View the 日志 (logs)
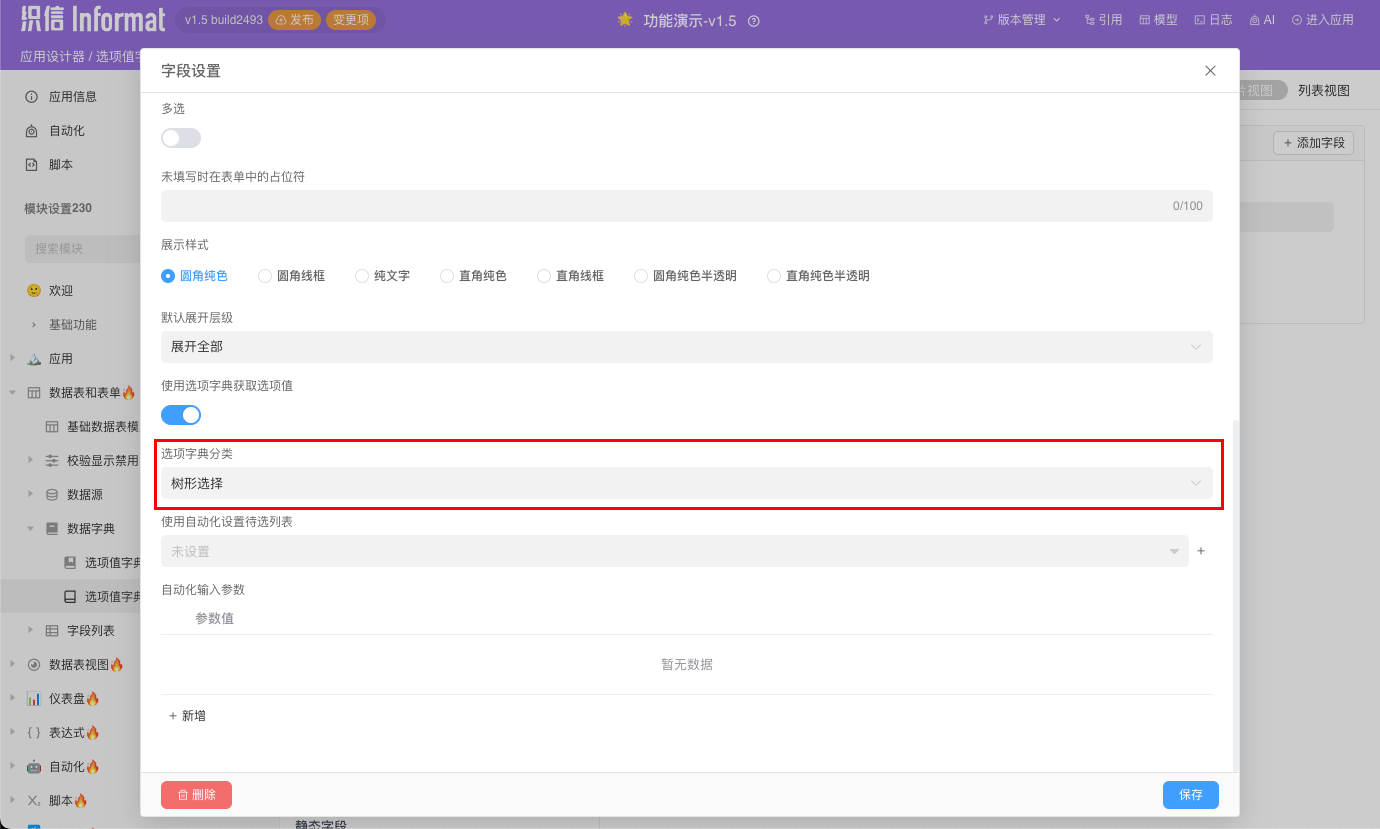Image resolution: width=1380 pixels, height=829 pixels. coord(1212,18)
